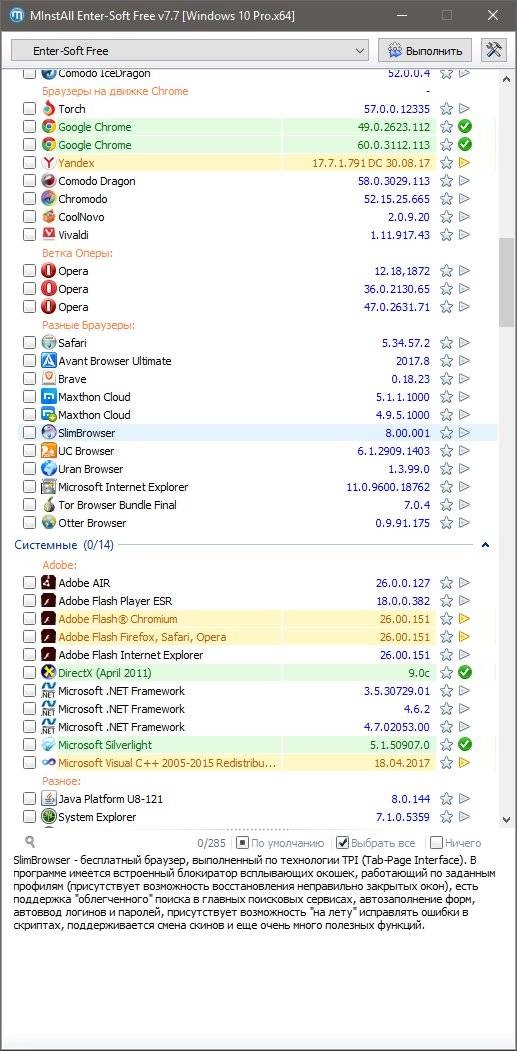Click the star icon for Torch
This screenshot has height=1051, width=517.
447,109
